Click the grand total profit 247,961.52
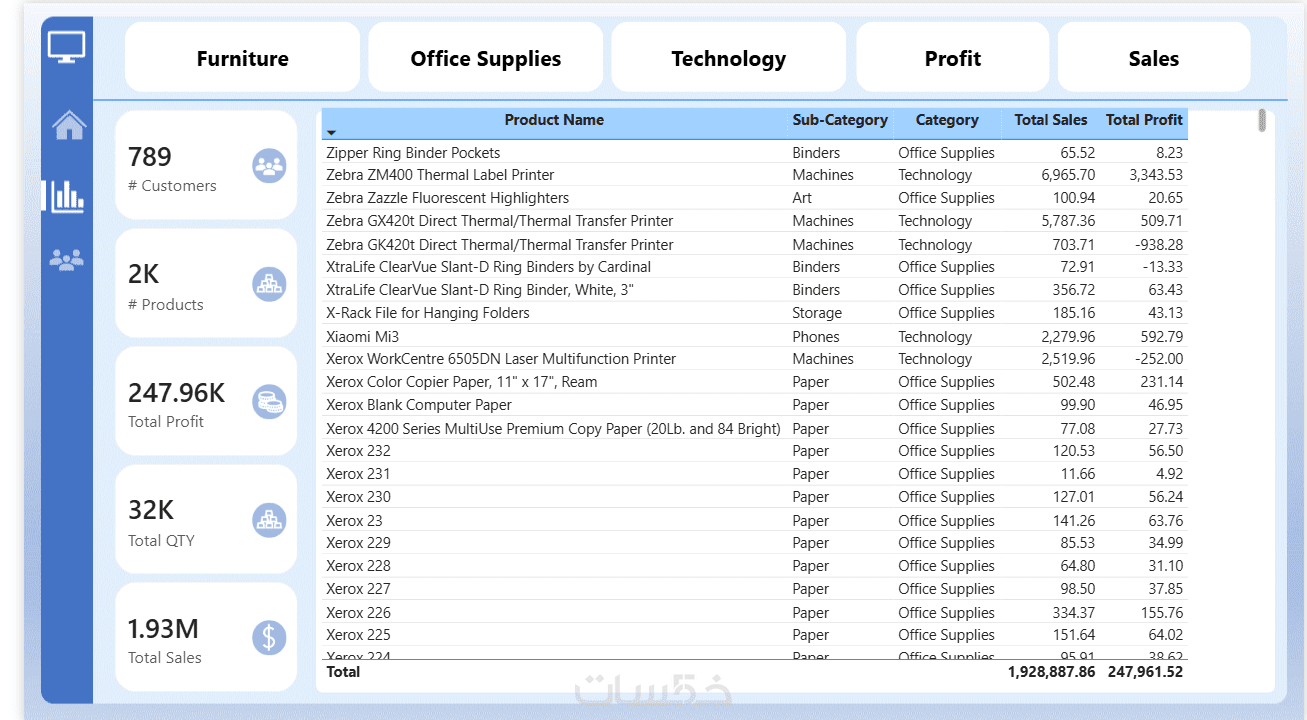The image size is (1307, 720). coord(1145,672)
